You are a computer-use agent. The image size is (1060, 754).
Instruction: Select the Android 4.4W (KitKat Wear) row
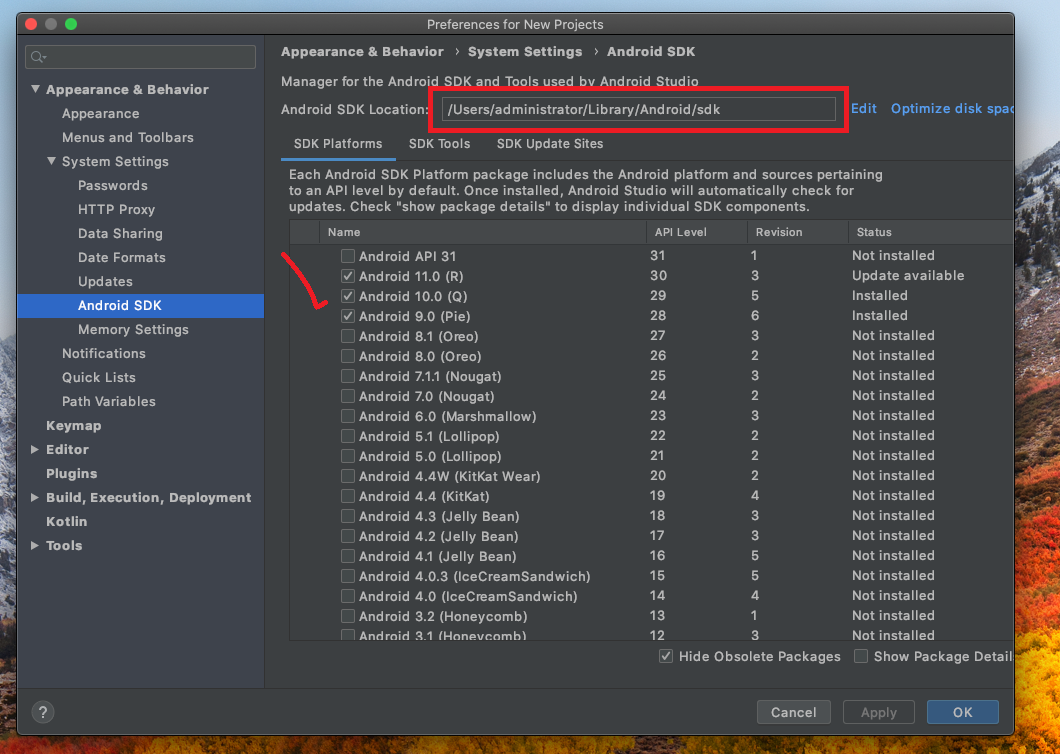(x=450, y=476)
